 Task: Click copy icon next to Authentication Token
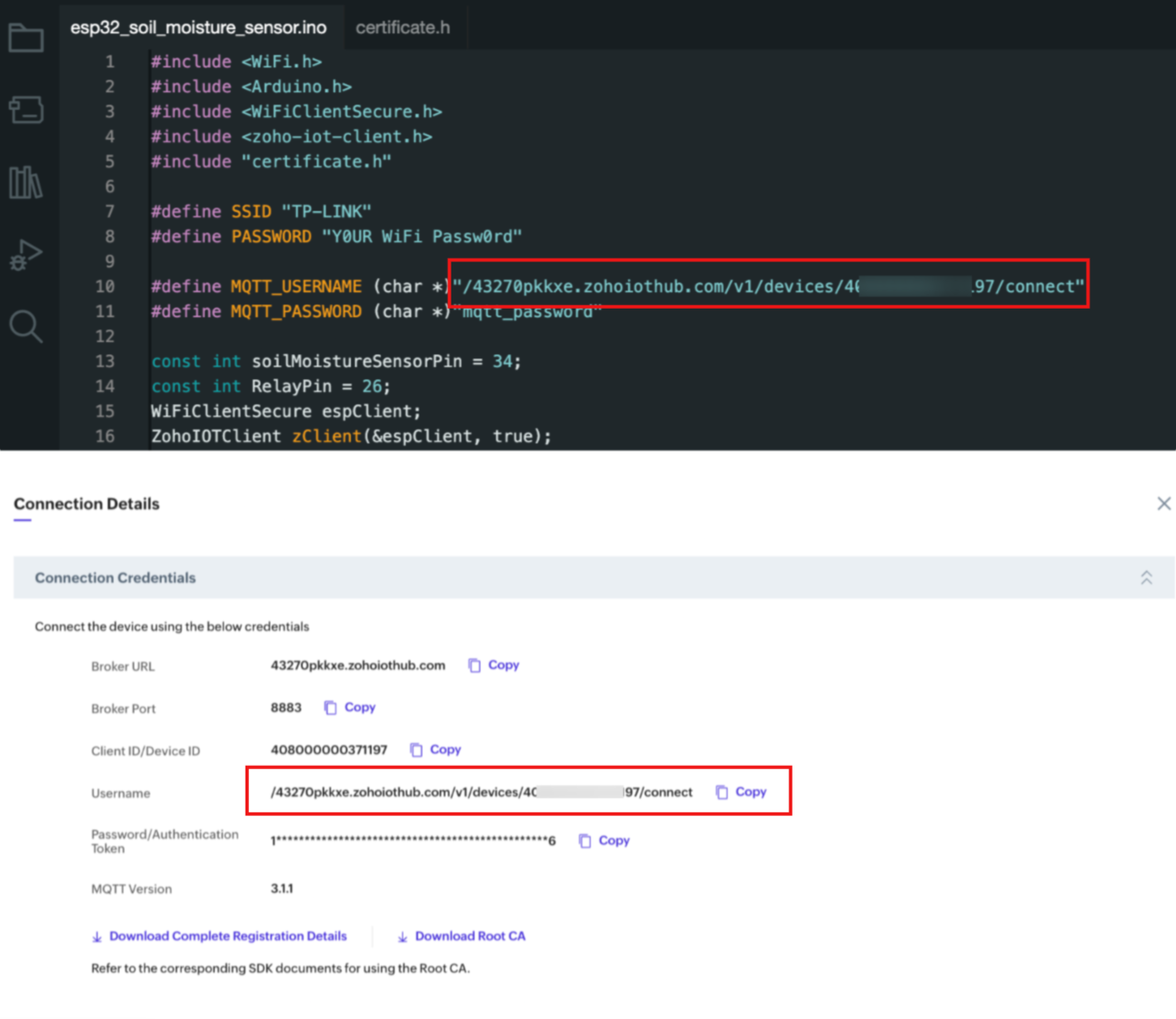click(585, 841)
